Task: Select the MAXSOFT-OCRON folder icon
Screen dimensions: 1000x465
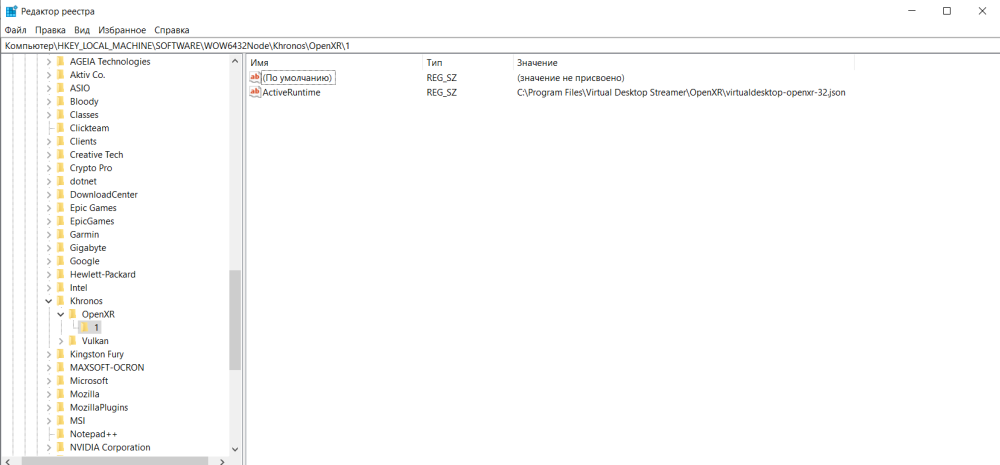Action: click(61, 367)
